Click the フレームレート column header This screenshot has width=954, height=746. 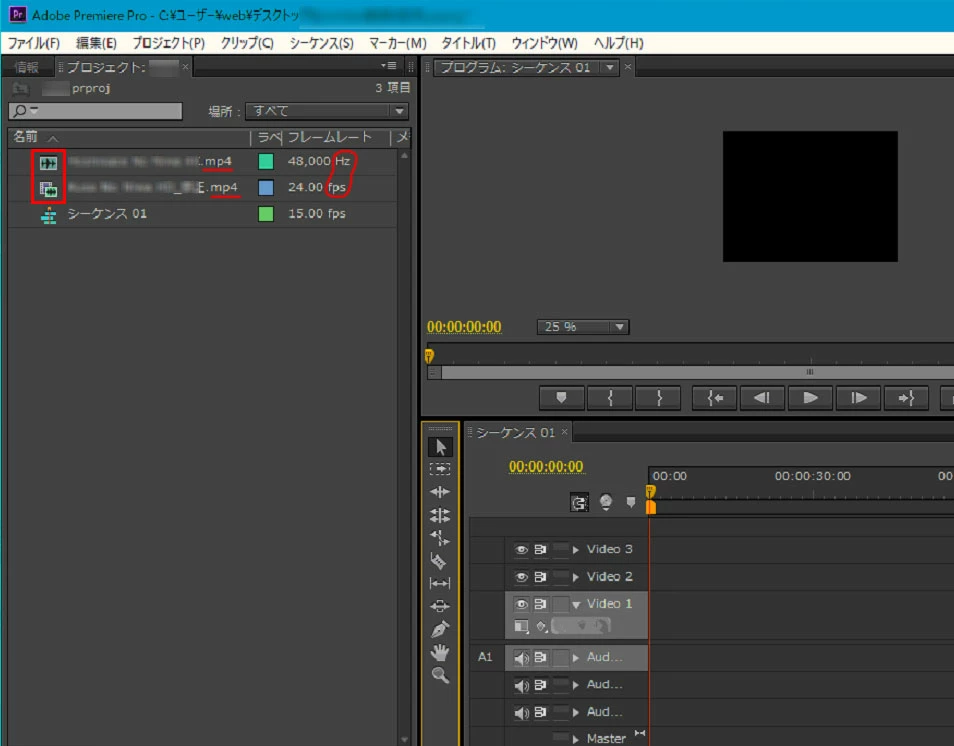[x=329, y=138]
